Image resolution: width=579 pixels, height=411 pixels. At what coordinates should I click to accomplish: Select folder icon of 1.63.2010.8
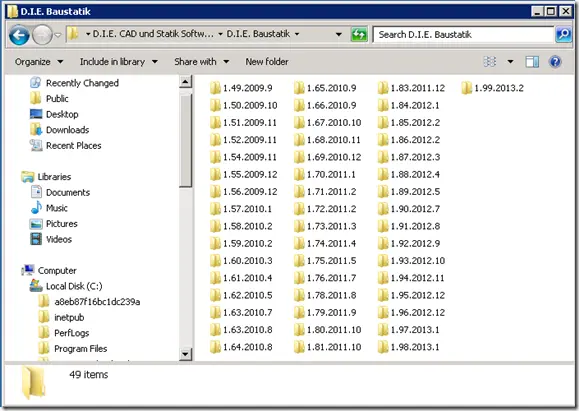tap(215, 329)
